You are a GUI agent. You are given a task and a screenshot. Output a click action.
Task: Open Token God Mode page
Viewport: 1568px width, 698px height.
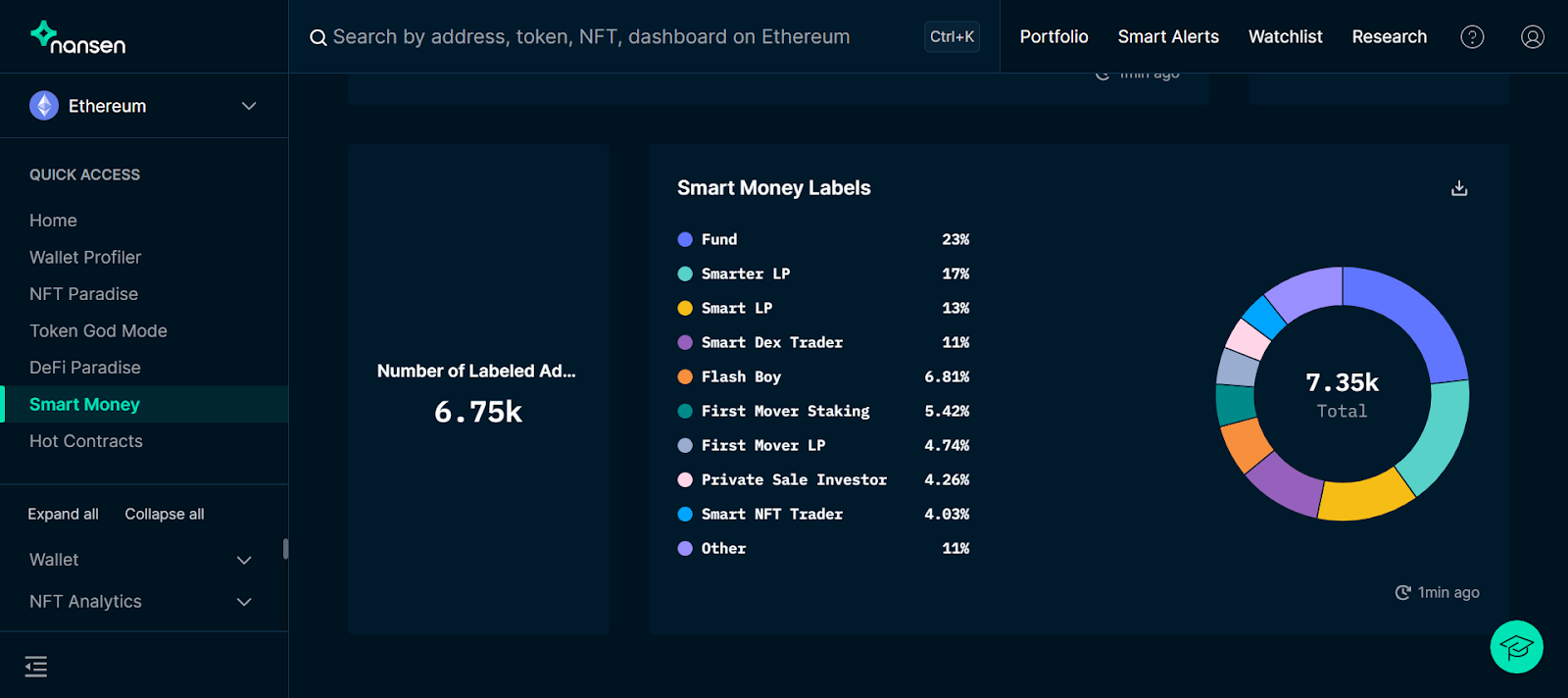point(98,331)
